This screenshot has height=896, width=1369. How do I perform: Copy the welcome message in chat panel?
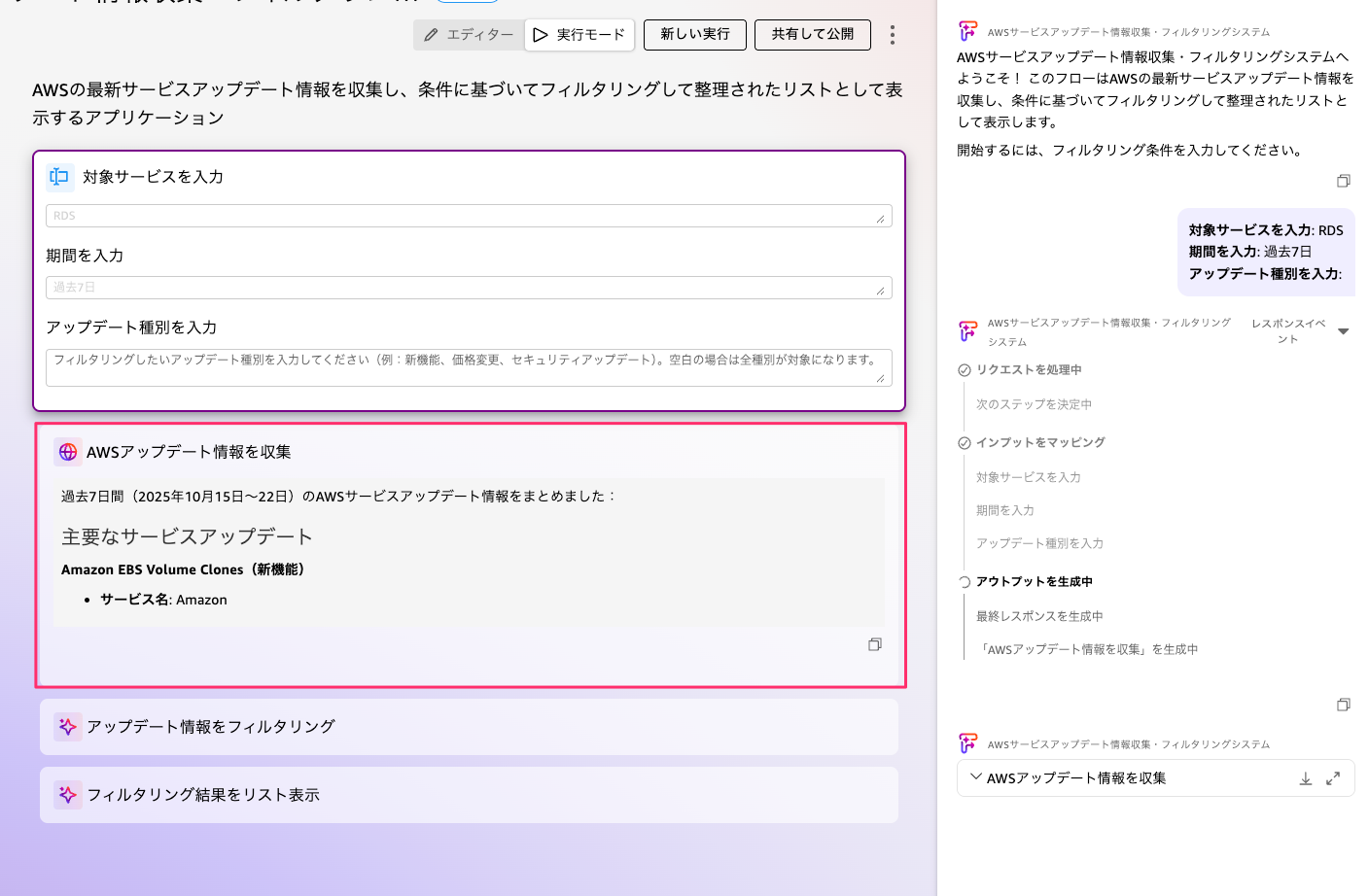pyautogui.click(x=1343, y=181)
